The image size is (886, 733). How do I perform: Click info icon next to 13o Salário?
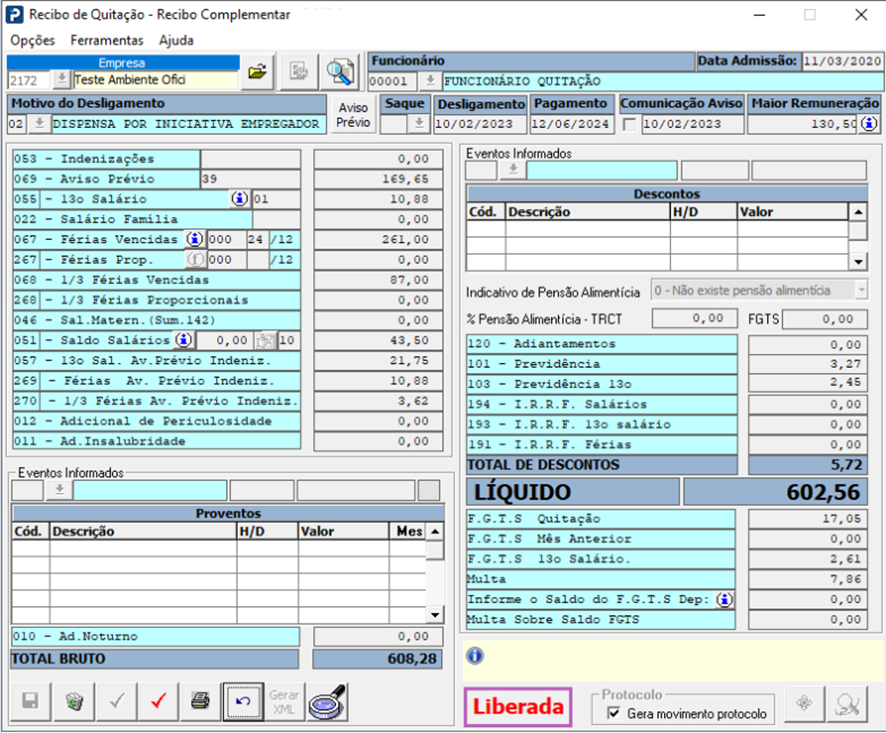(x=239, y=199)
